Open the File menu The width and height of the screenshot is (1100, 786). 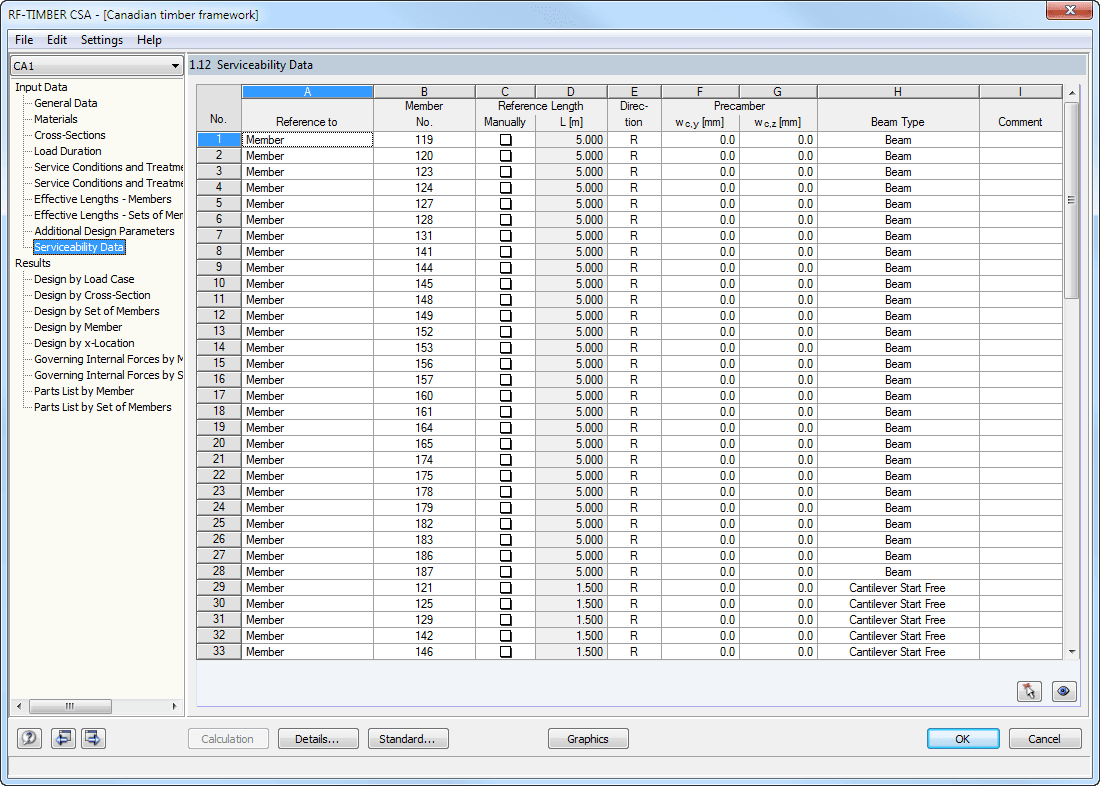23,40
